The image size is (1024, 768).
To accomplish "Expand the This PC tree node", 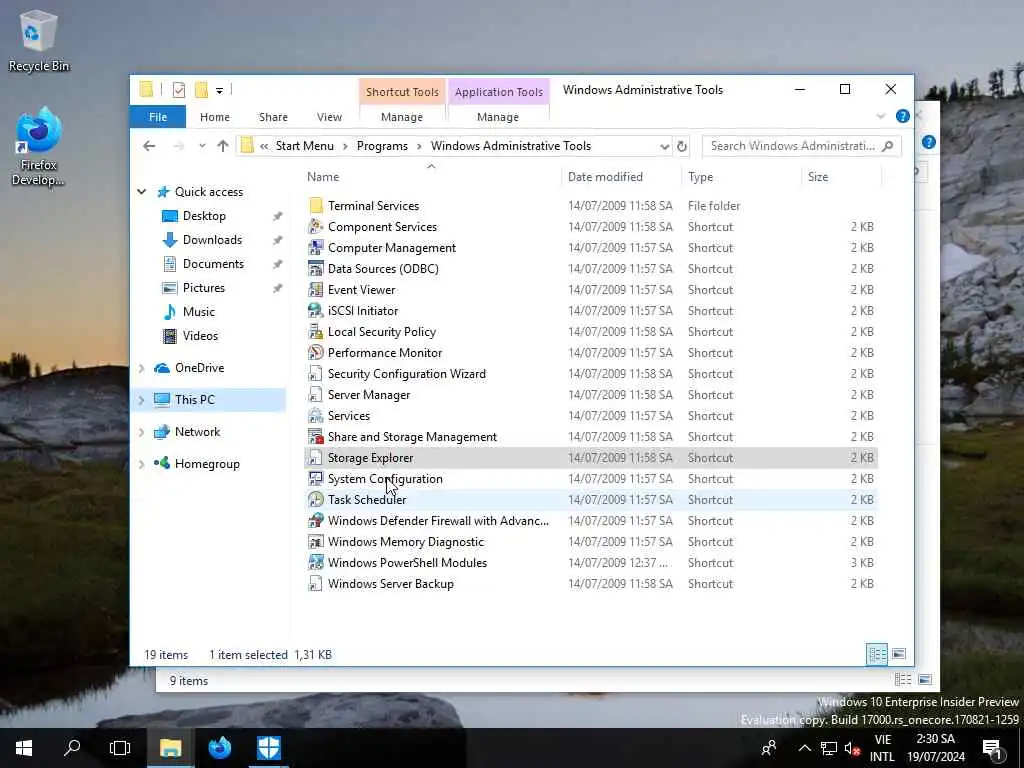I will point(142,400).
